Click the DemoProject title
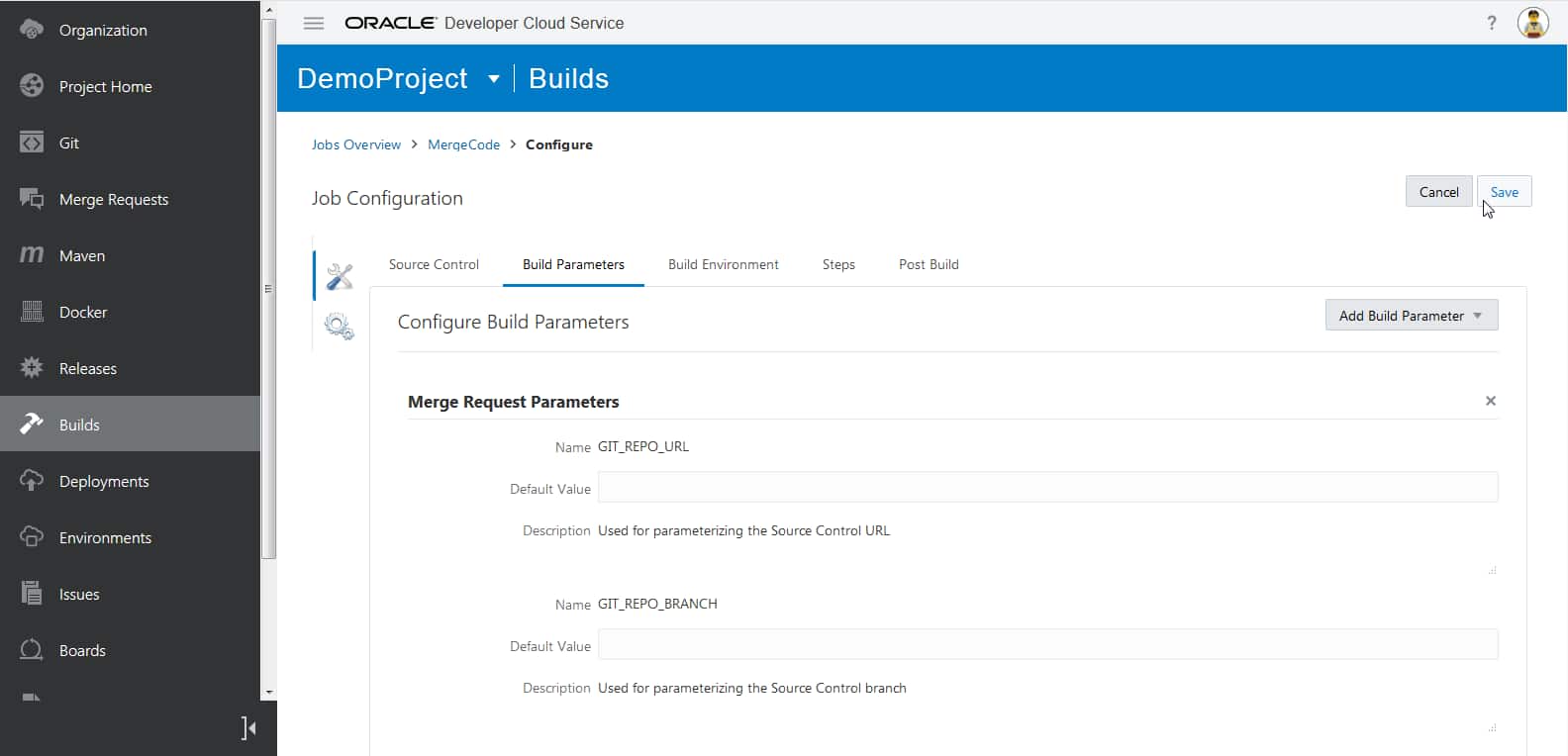This screenshot has height=756, width=1568. [382, 78]
